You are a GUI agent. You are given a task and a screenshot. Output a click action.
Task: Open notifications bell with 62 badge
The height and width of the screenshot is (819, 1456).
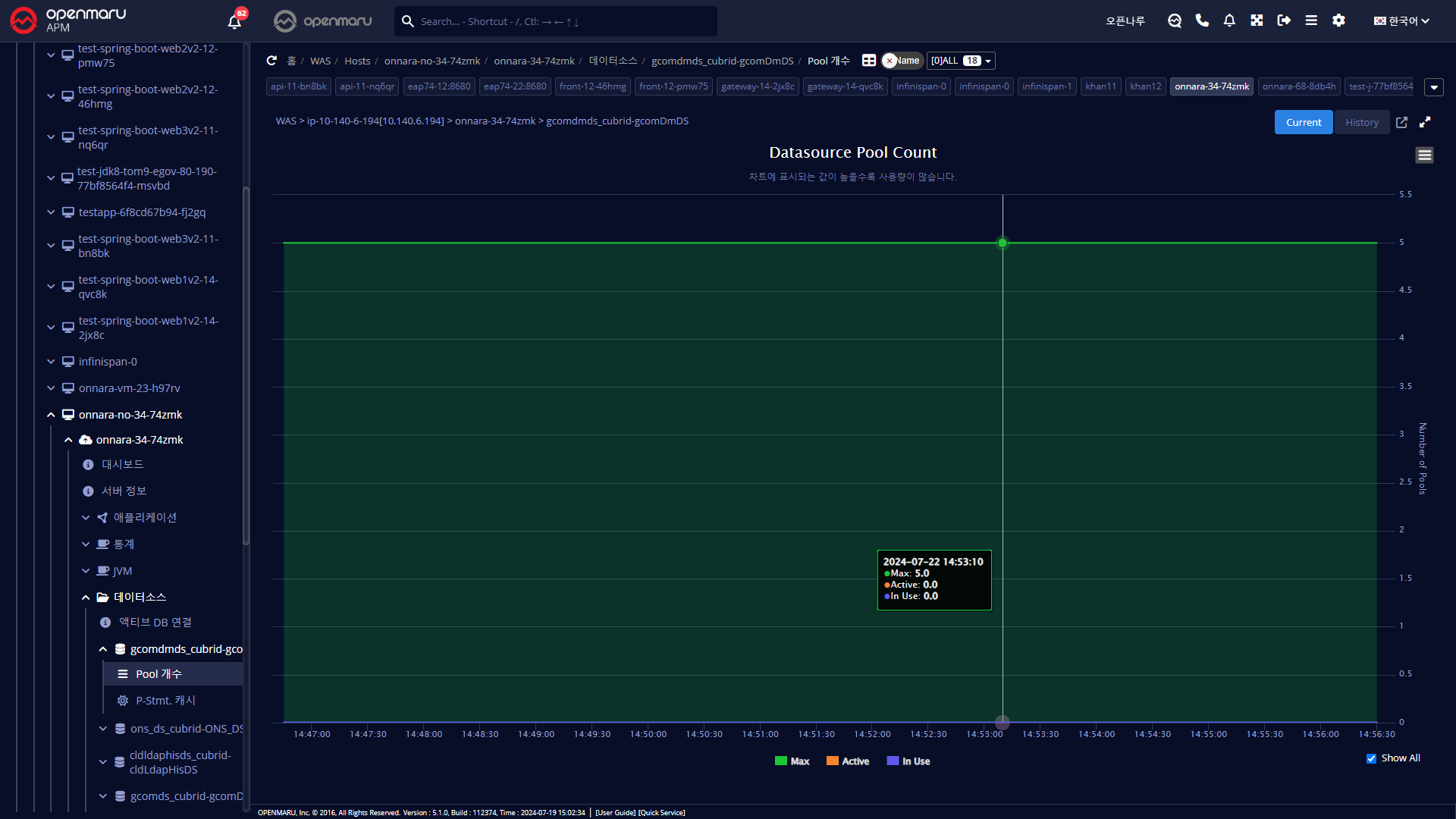click(235, 21)
